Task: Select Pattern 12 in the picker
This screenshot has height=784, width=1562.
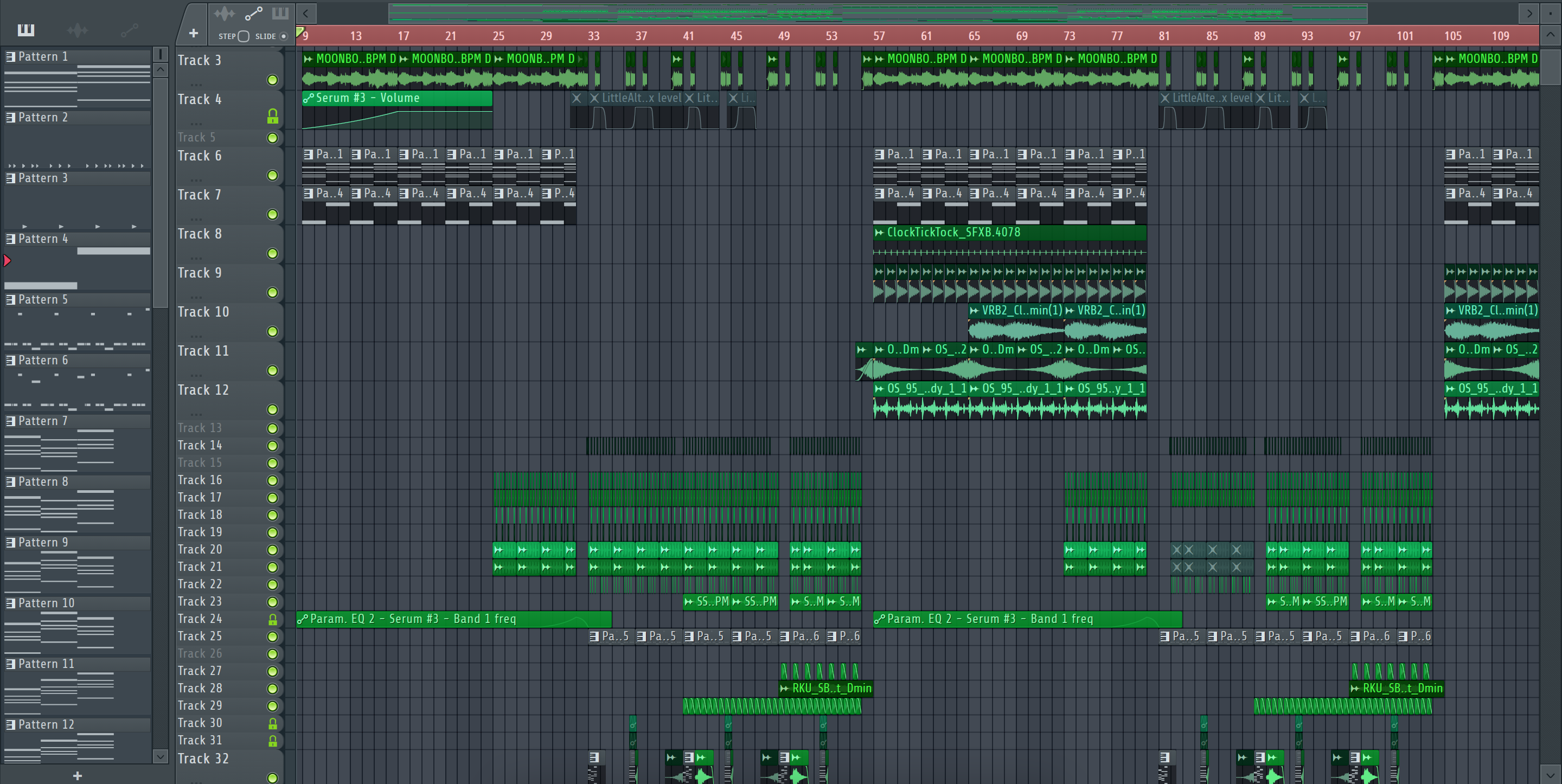Action: click(77, 724)
